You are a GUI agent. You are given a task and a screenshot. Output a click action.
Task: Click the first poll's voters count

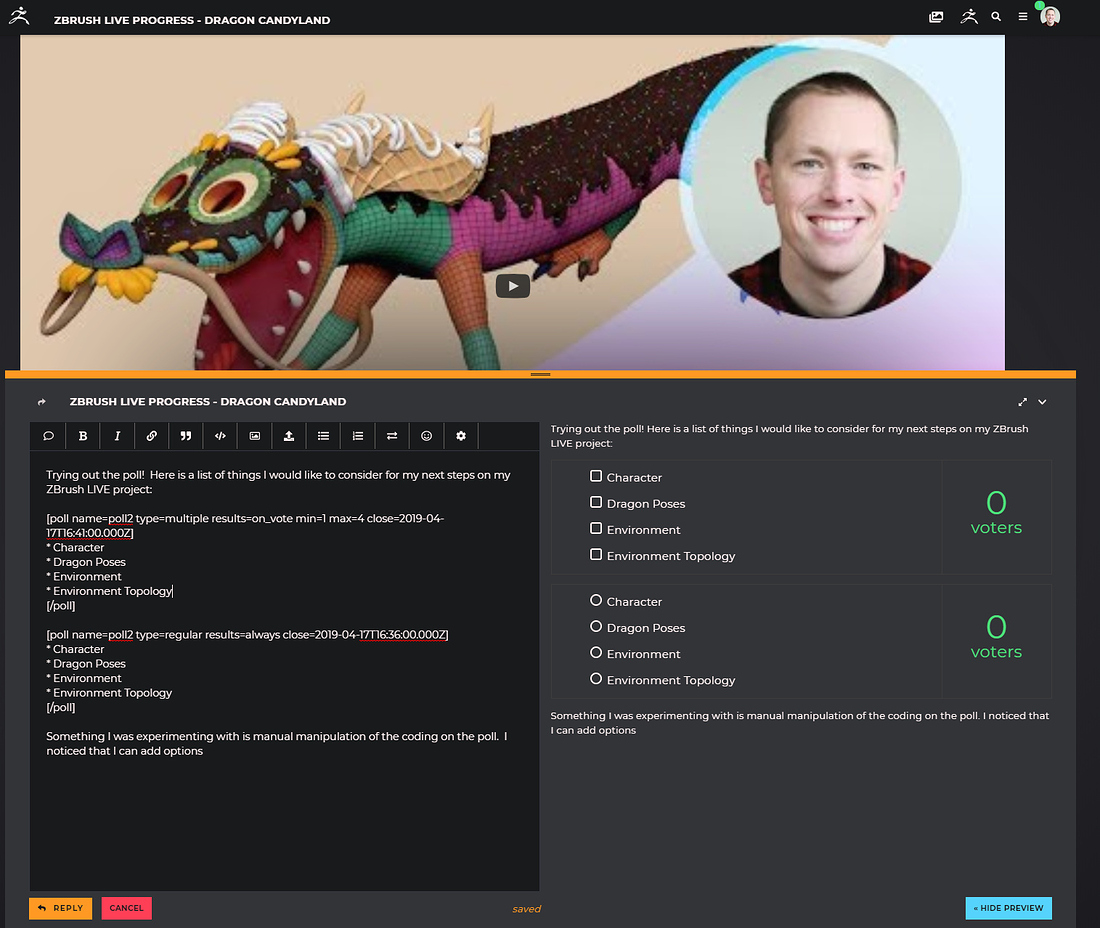pyautogui.click(x=996, y=514)
